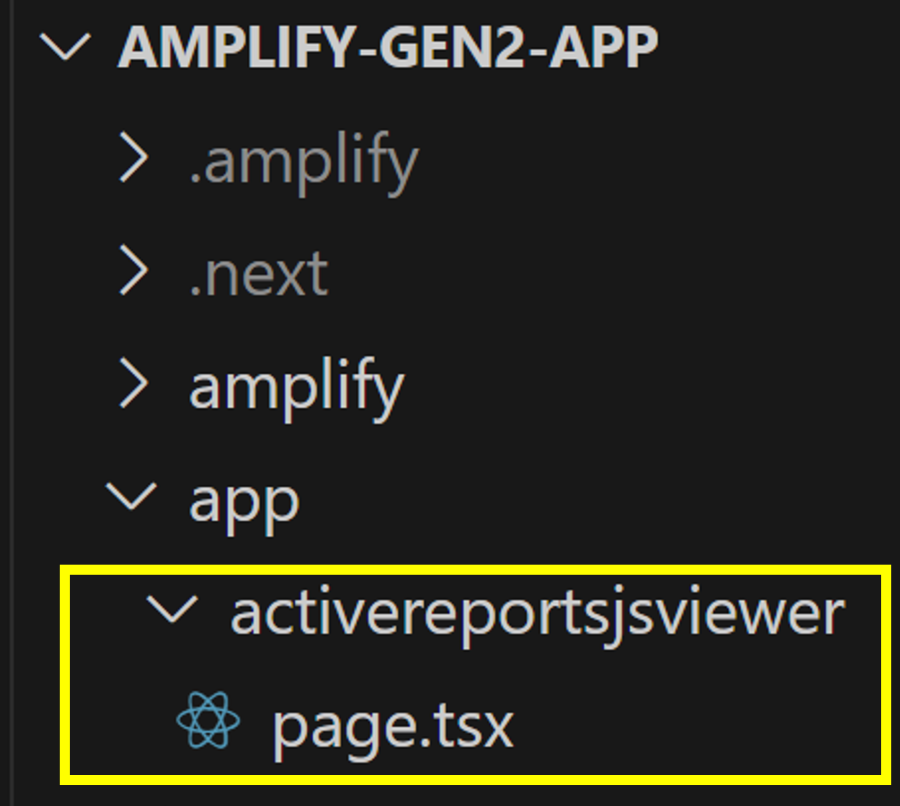This screenshot has height=806, width=900.
Task: Expand the amplify folder chevron
Action: [x=134, y=383]
